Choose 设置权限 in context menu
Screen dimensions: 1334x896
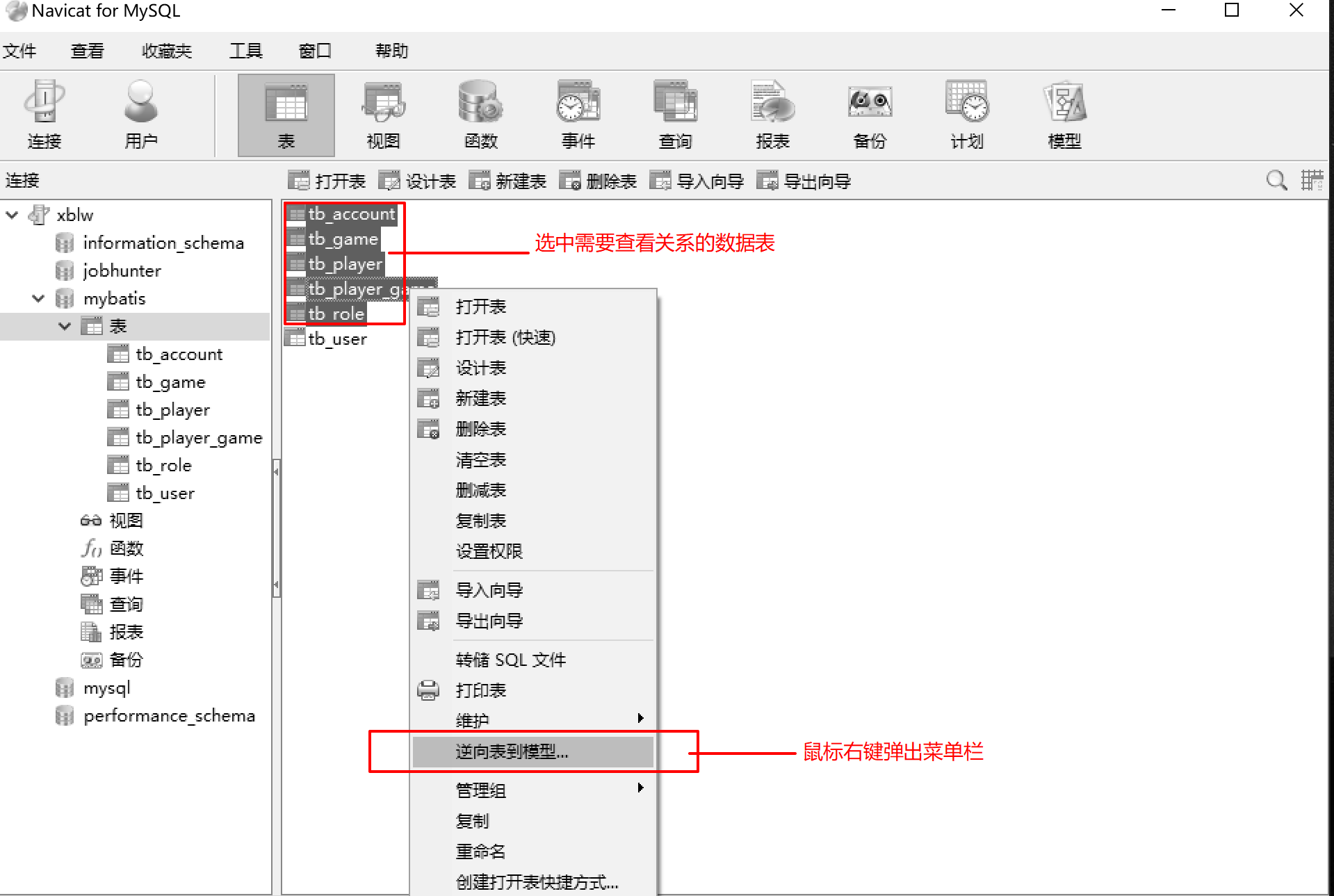pos(533,552)
